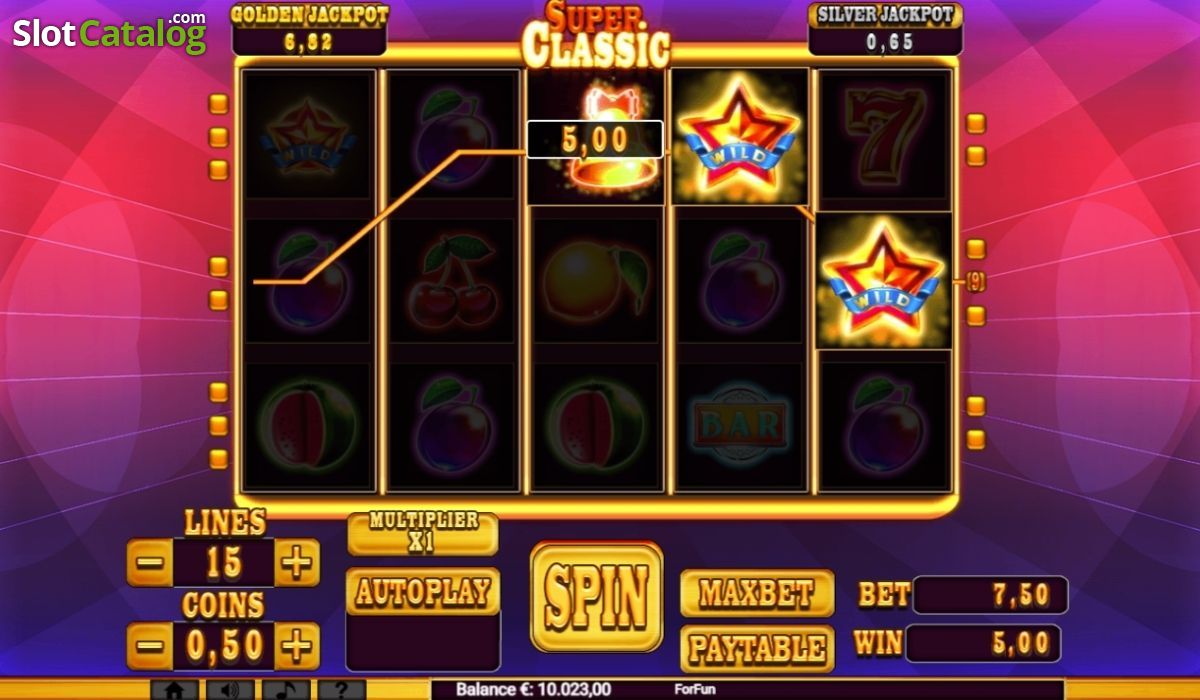Select the MAXBET button

757,593
